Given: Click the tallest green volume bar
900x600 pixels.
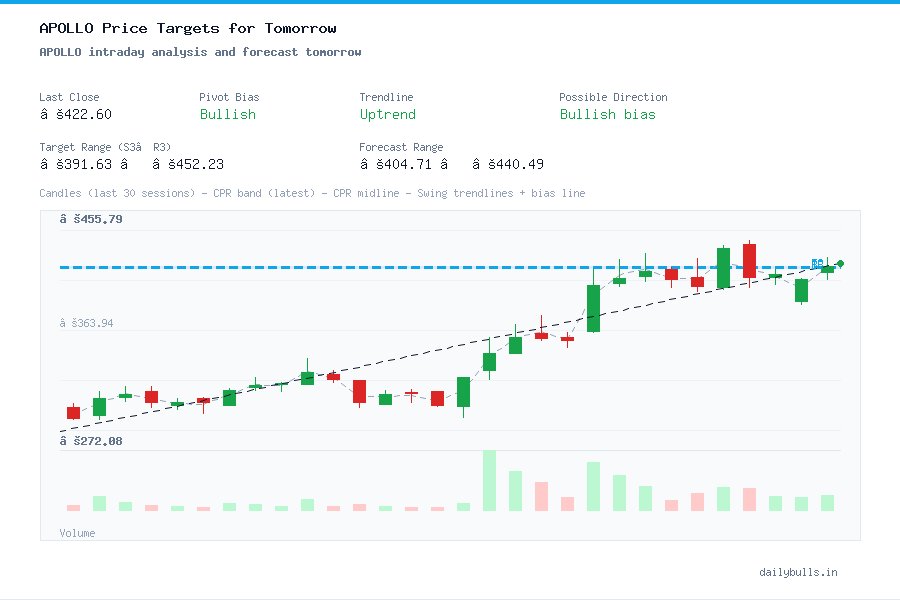Looking at the screenshot, I should coord(490,481).
